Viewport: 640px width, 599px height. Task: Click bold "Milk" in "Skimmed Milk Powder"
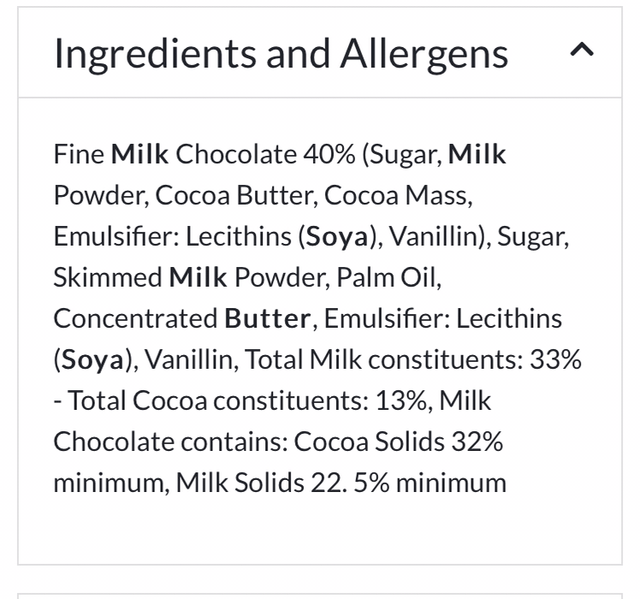coord(198,277)
